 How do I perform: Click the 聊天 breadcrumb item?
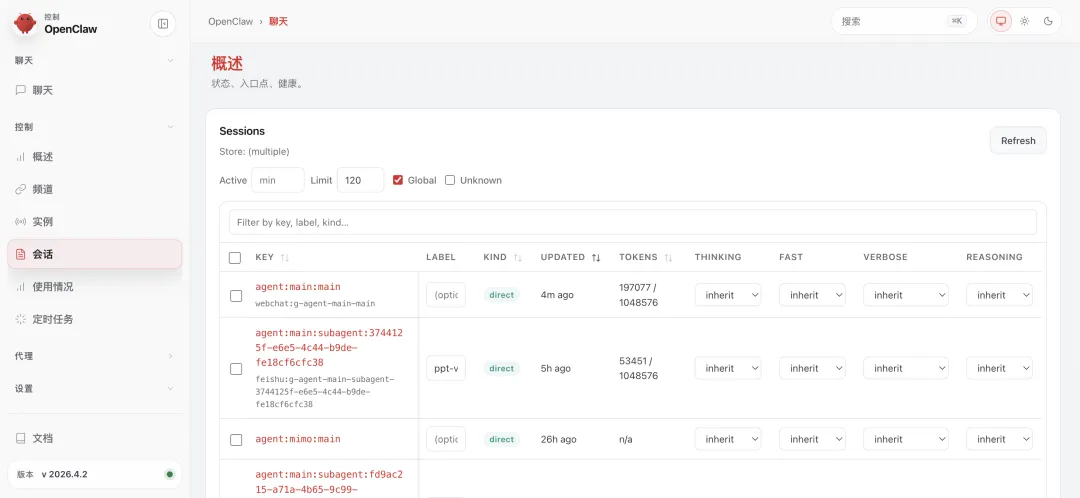[278, 21]
